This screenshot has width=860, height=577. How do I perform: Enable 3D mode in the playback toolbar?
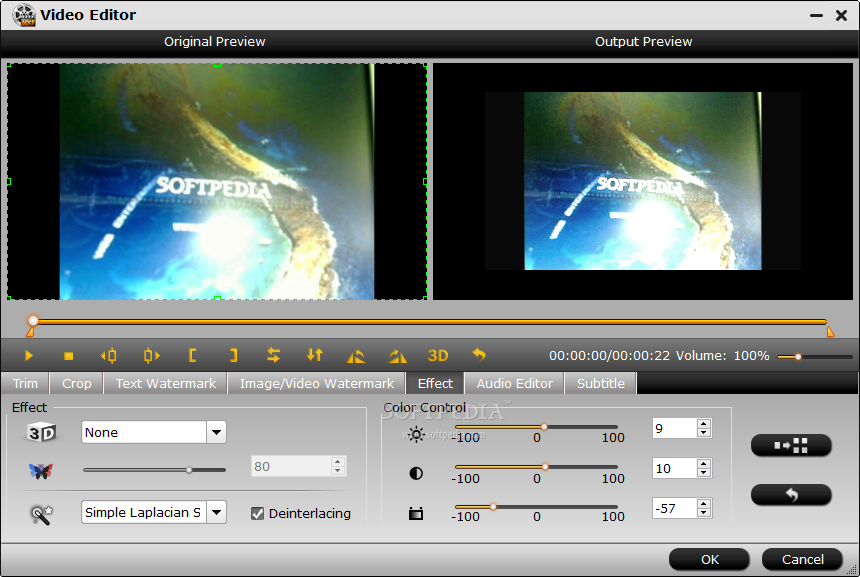[x=438, y=356]
